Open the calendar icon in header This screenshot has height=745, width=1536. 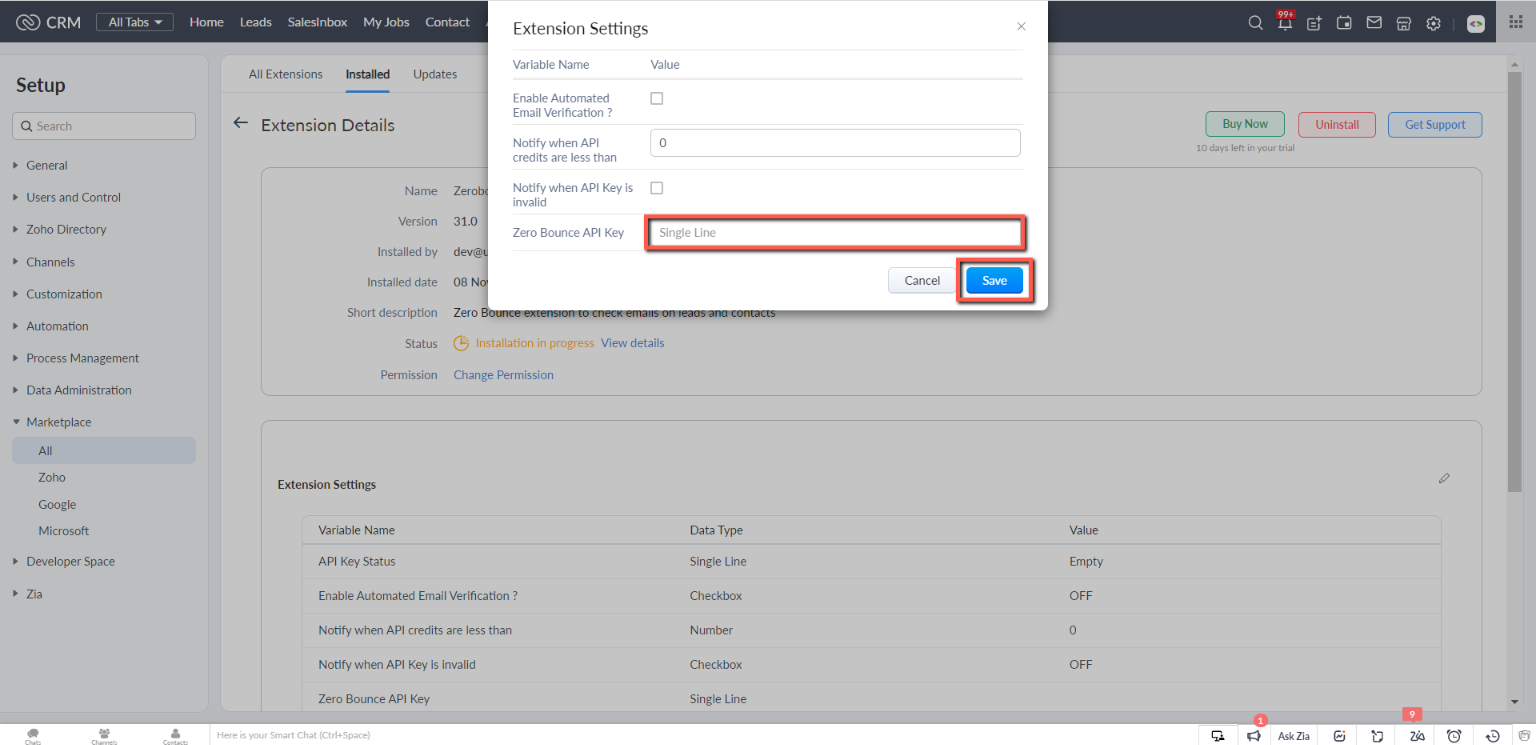[x=1344, y=23]
